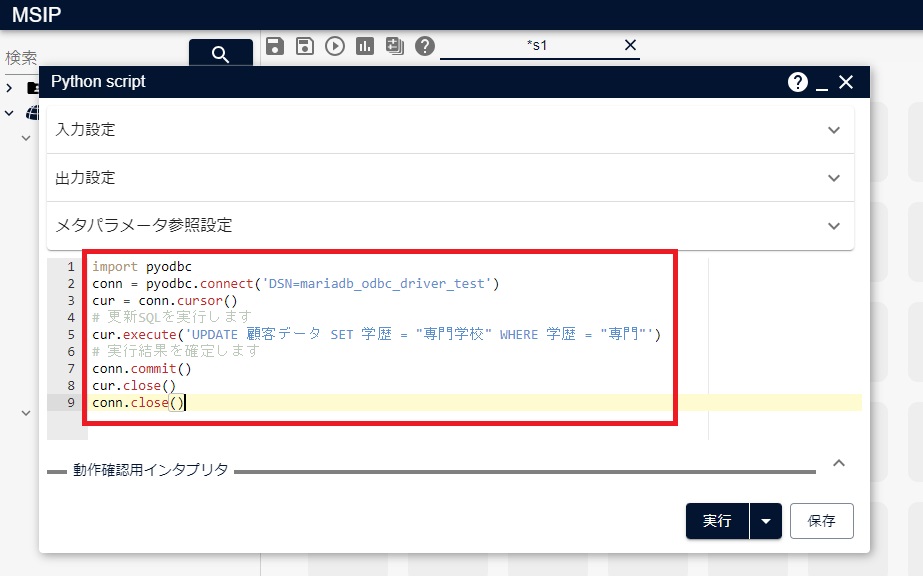
Task: Open help in the Python script dialog
Action: [797, 82]
